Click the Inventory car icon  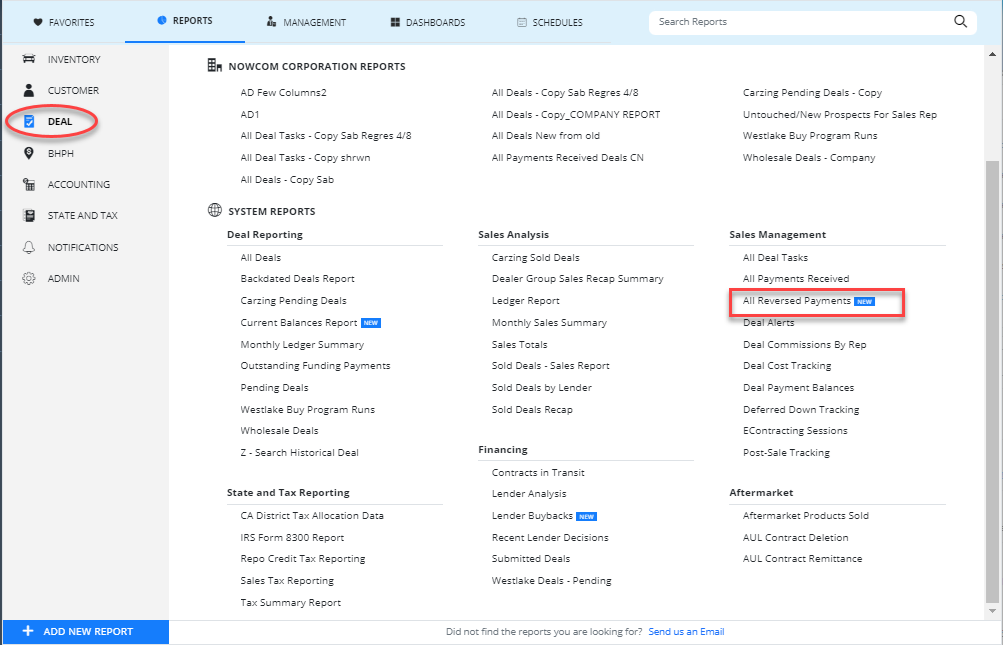point(29,59)
